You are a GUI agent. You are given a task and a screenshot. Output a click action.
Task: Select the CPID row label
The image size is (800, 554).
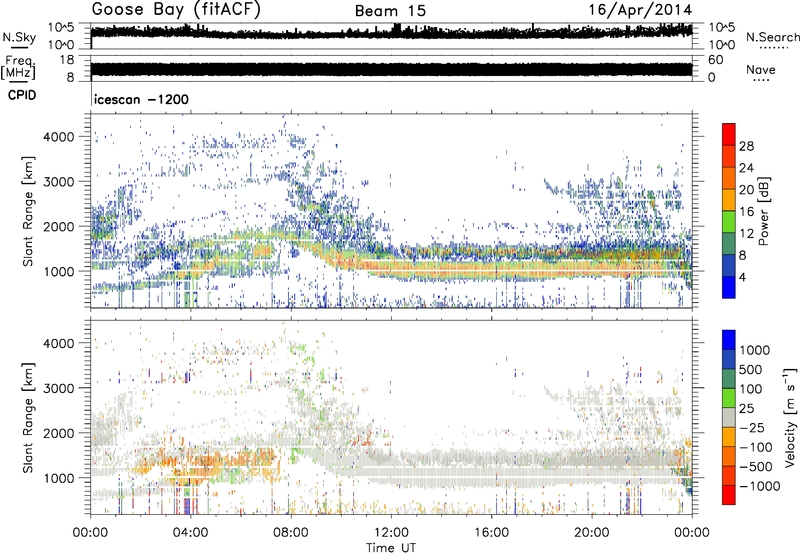[x=22, y=95]
